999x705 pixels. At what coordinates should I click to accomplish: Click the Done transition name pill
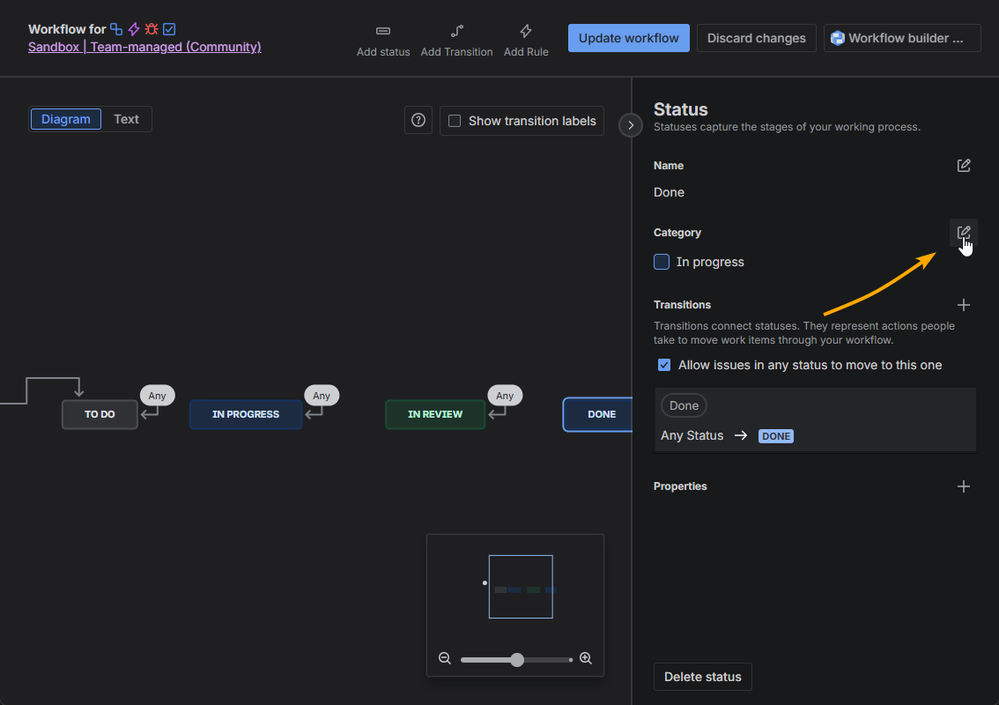[684, 406]
